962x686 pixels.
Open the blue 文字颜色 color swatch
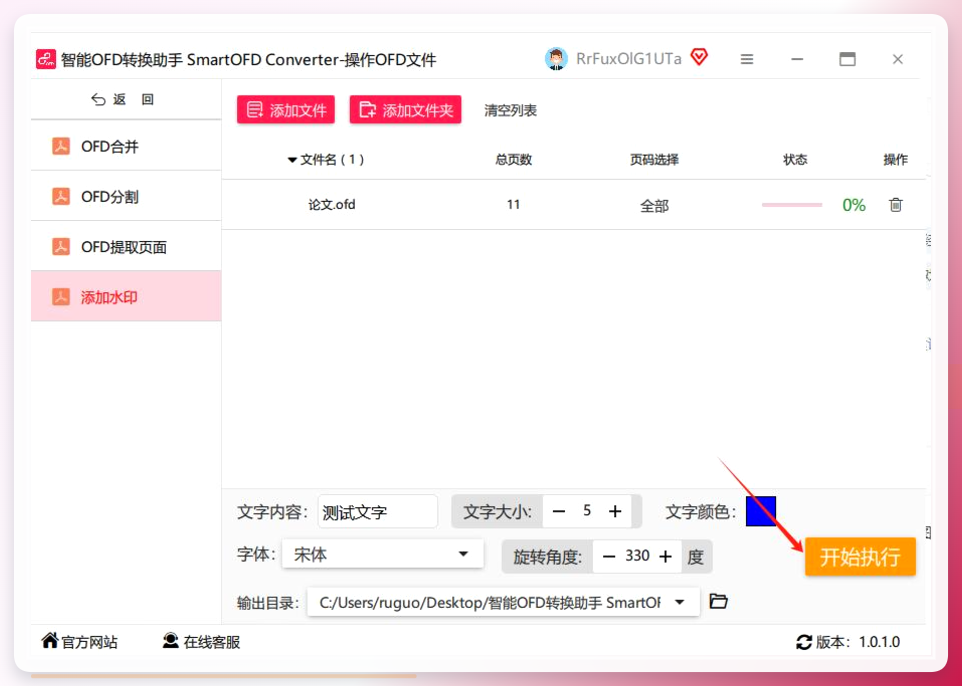pyautogui.click(x=761, y=511)
